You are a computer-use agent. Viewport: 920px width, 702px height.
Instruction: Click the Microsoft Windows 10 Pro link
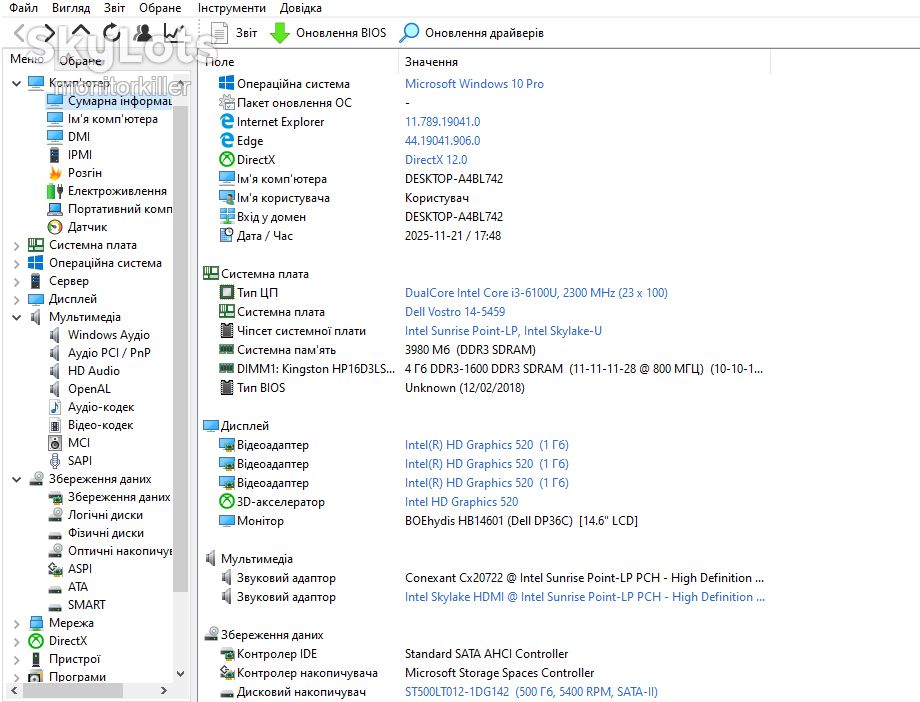tap(474, 84)
